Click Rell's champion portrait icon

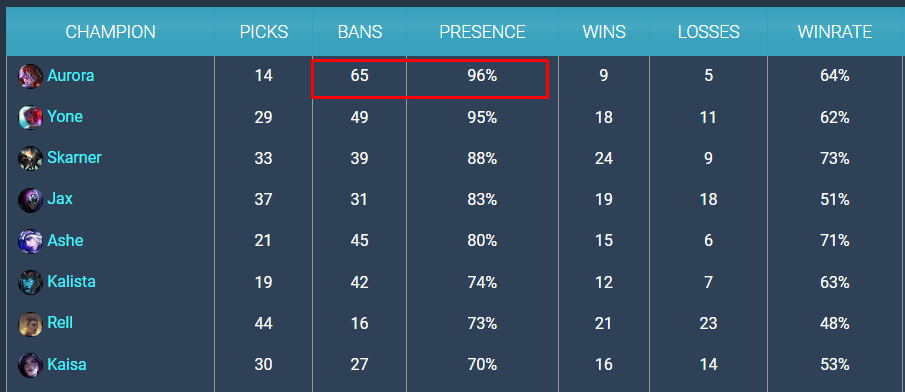(x=30, y=323)
